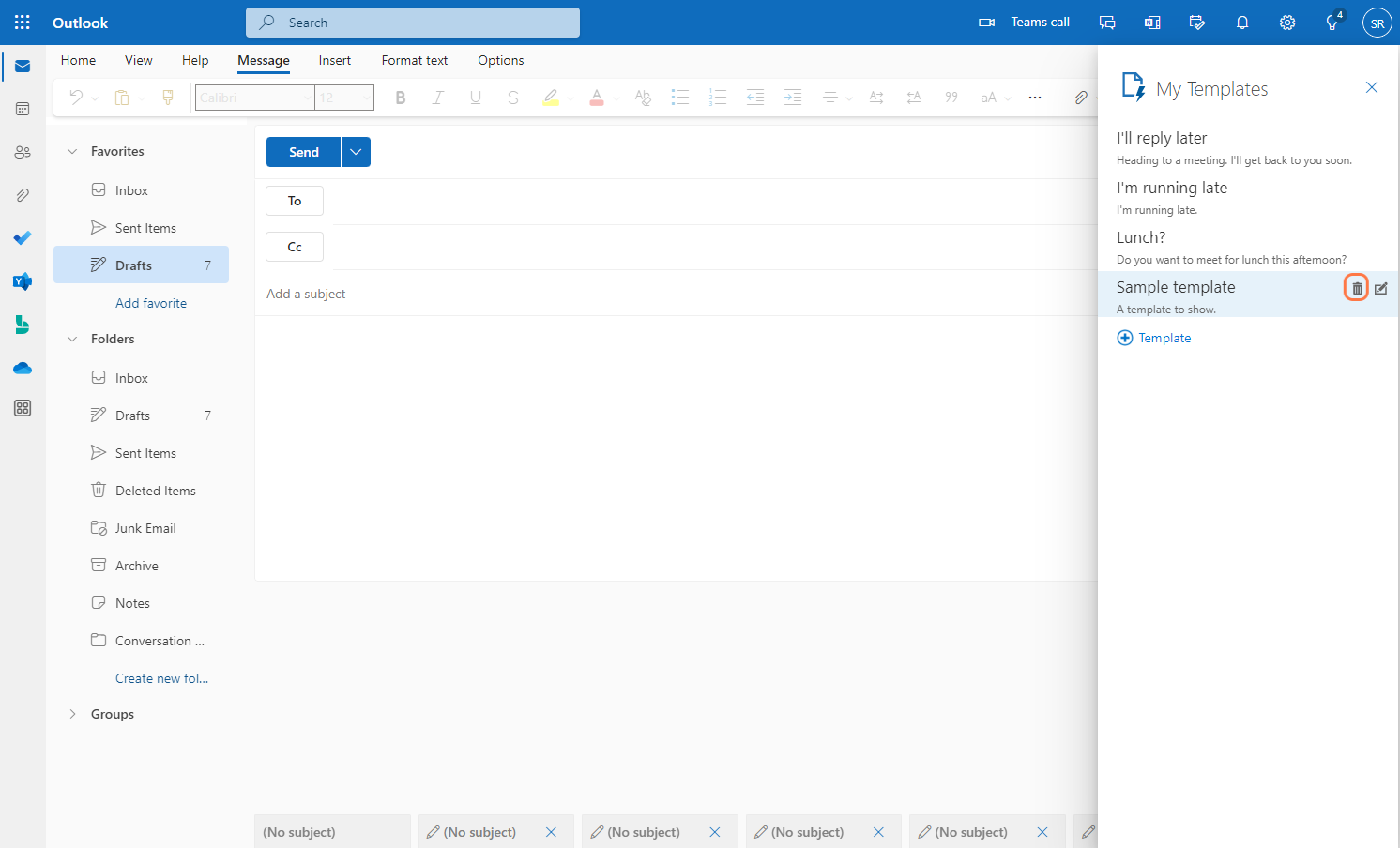Show more formatting options ellipsis

(x=1035, y=98)
